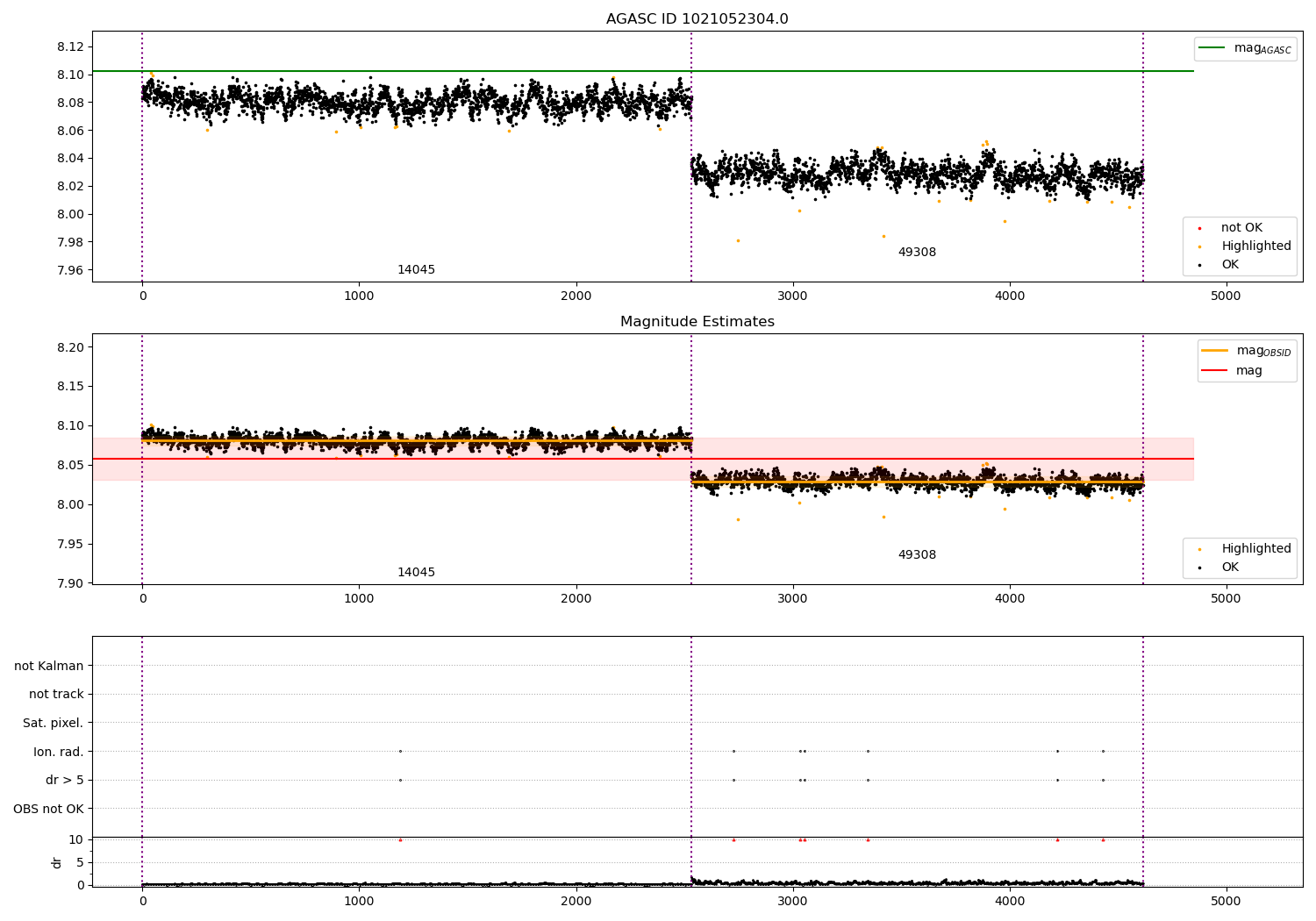Click the 7.96 y-axis tick label

pyautogui.click(x=69, y=270)
